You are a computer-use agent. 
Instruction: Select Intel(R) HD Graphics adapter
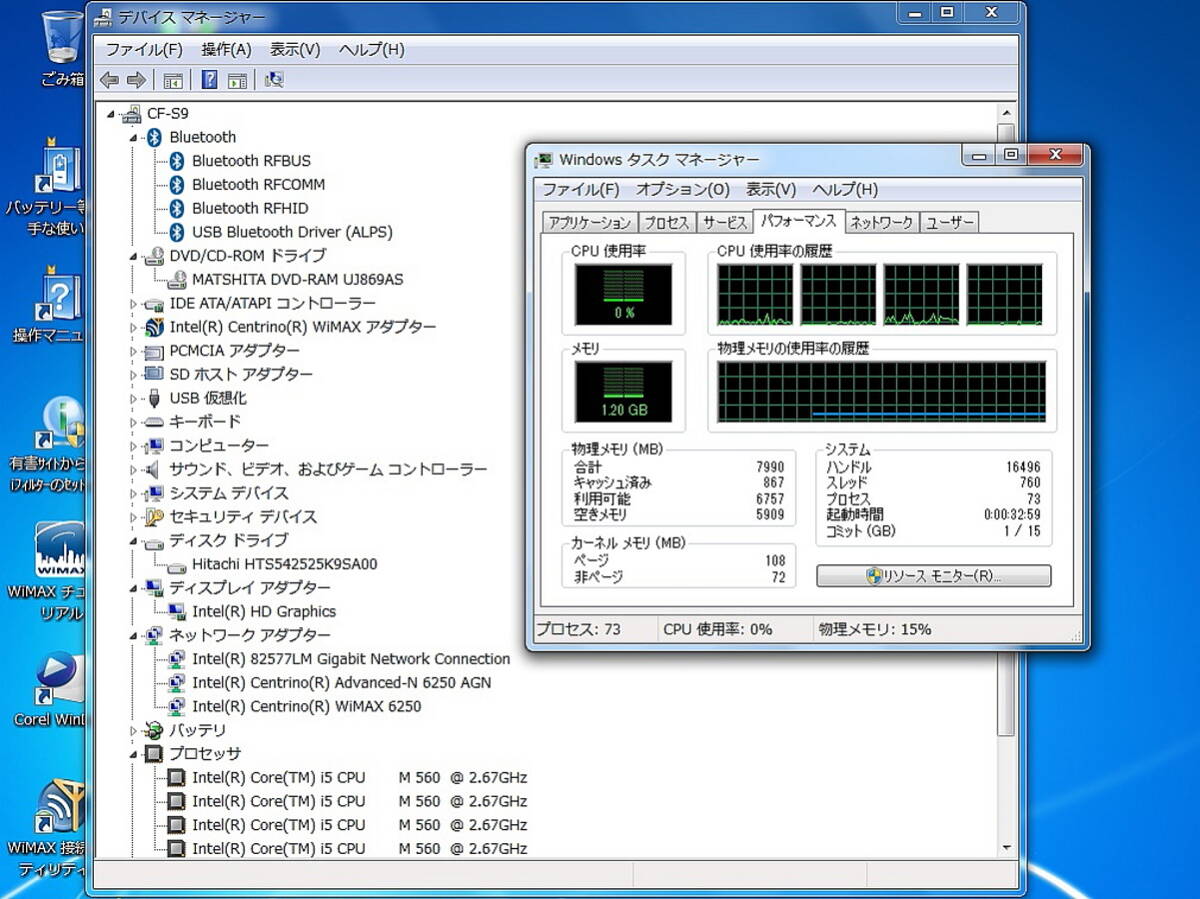(x=264, y=612)
